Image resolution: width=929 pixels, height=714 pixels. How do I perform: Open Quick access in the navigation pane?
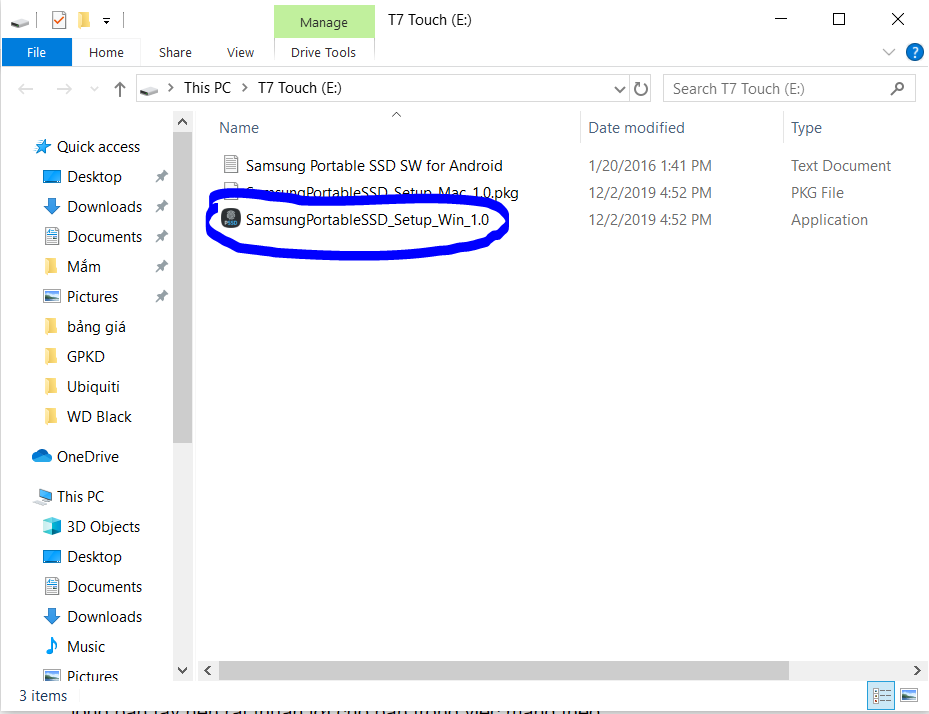pos(98,146)
